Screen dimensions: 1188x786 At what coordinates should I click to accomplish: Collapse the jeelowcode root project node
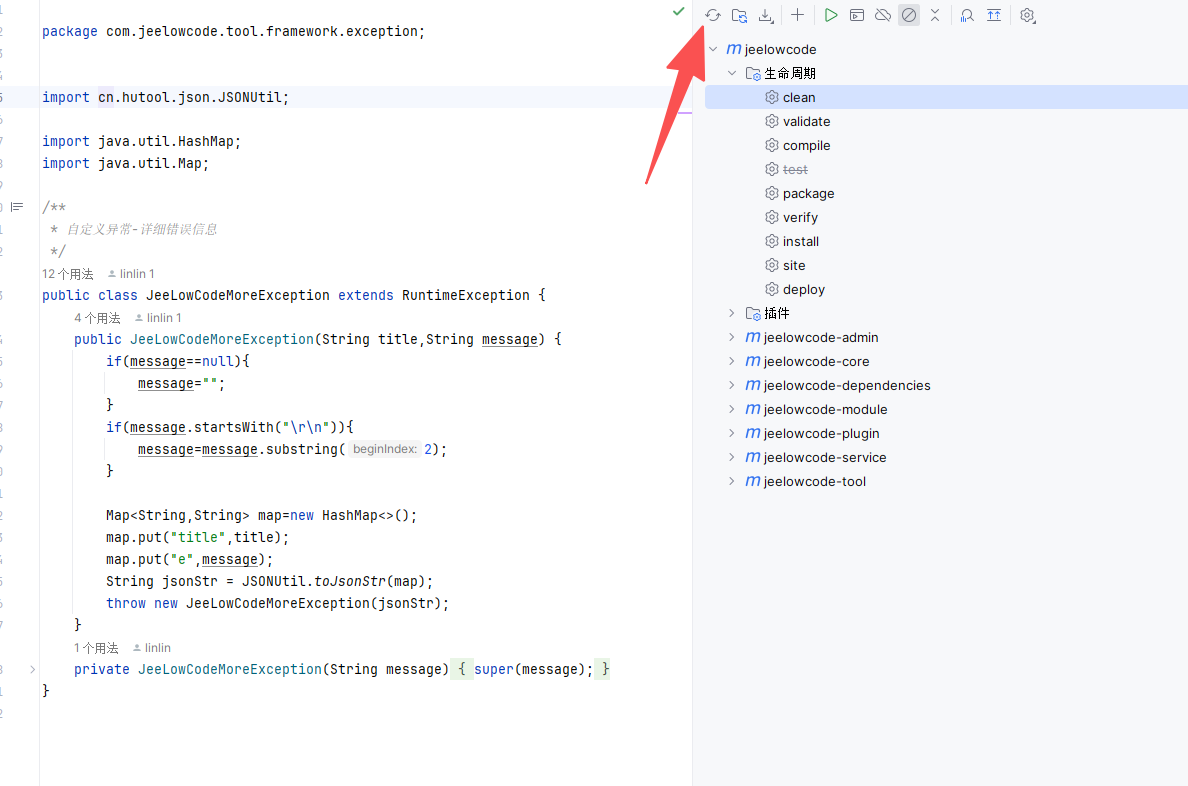[713, 49]
